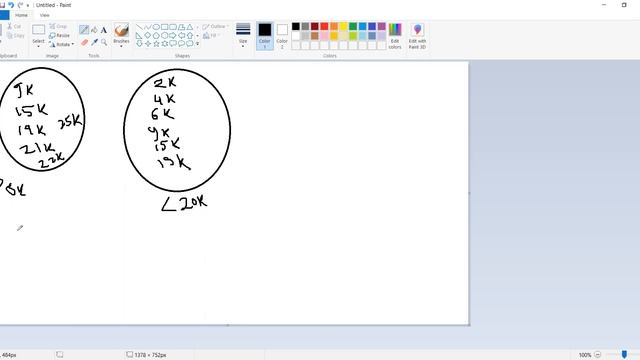This screenshot has height=360, width=640.
Task: Choose the Hexagon shape
Action: 164,36
